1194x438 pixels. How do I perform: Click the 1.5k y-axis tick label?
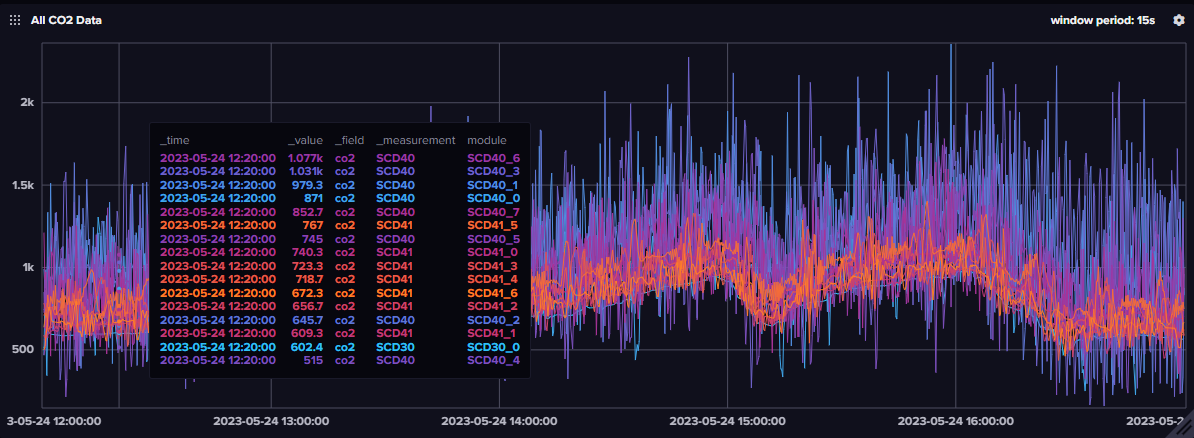(22, 185)
